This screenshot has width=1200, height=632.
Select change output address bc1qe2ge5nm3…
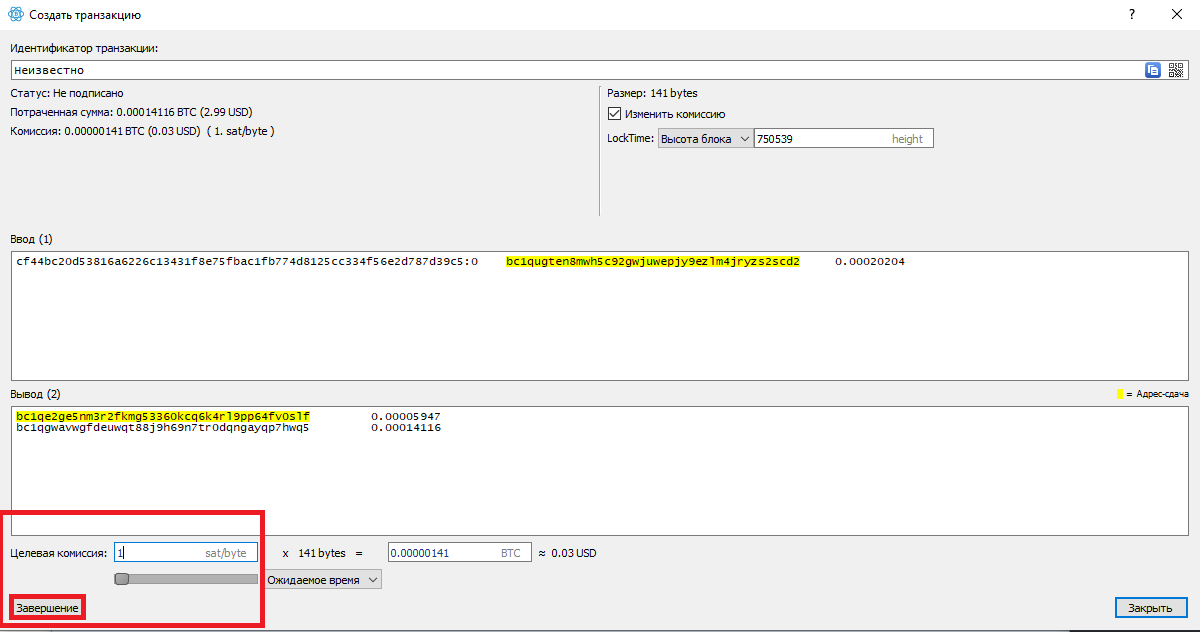point(163,416)
